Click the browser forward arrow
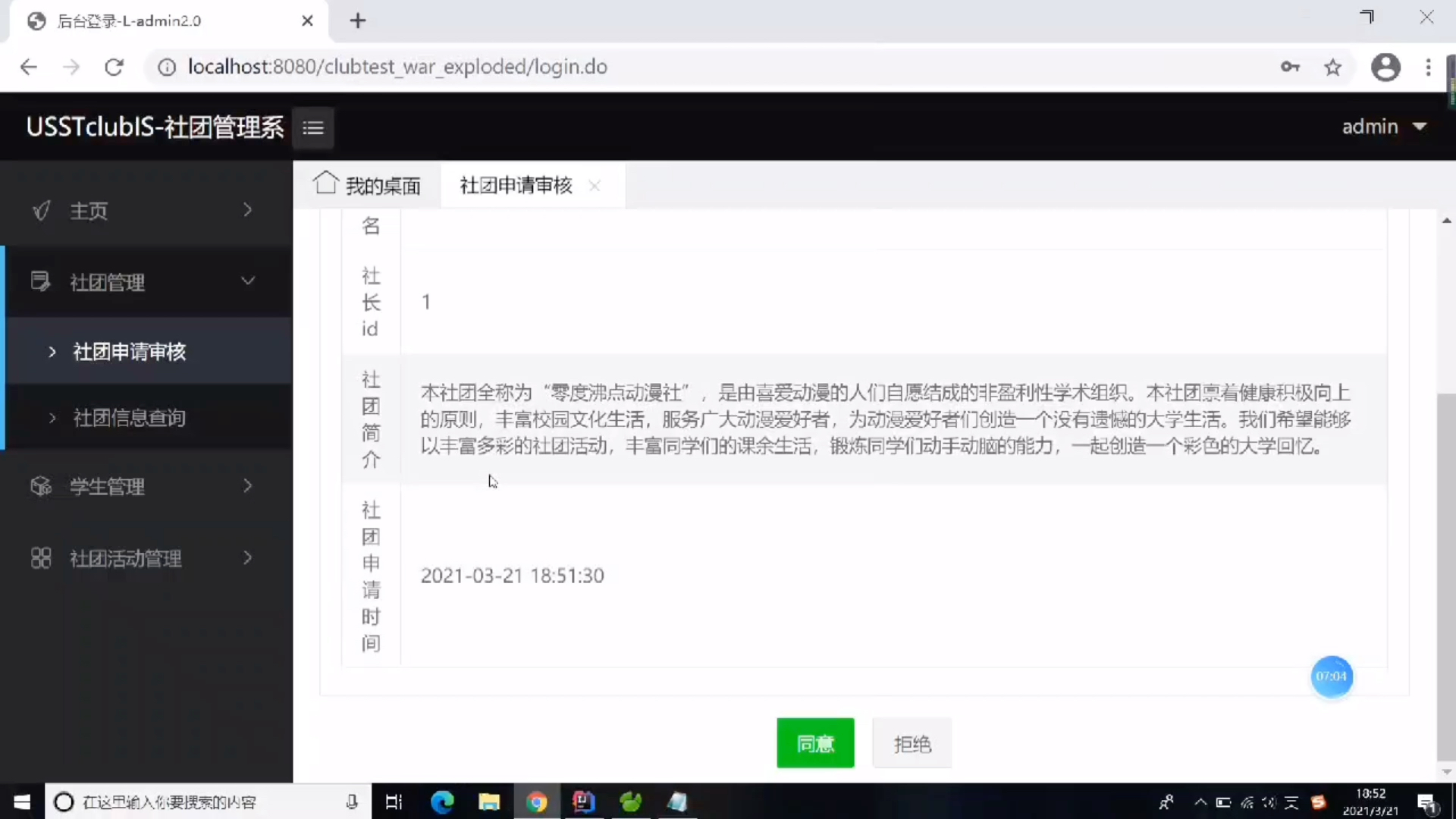 coord(71,67)
